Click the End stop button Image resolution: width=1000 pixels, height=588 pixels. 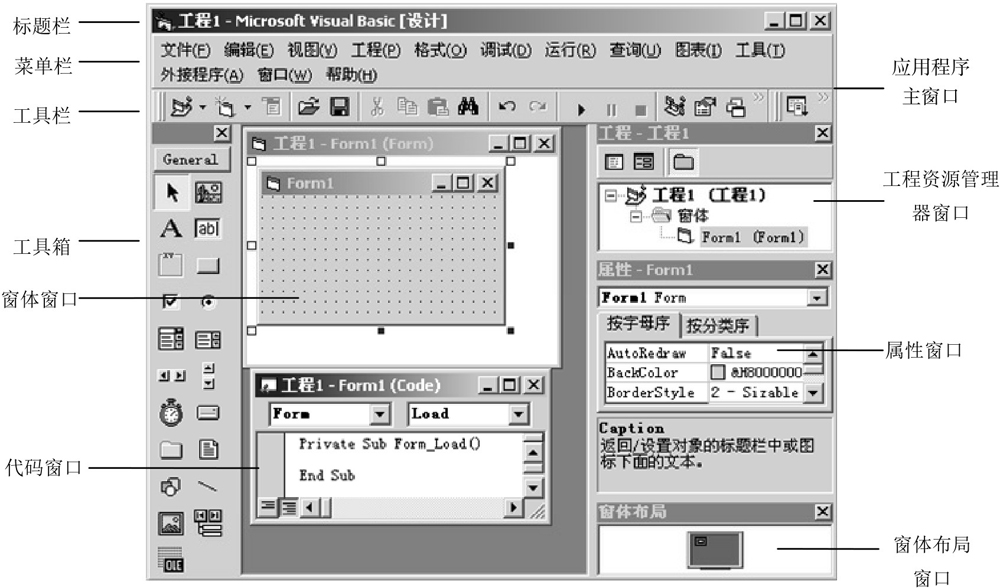(641, 110)
